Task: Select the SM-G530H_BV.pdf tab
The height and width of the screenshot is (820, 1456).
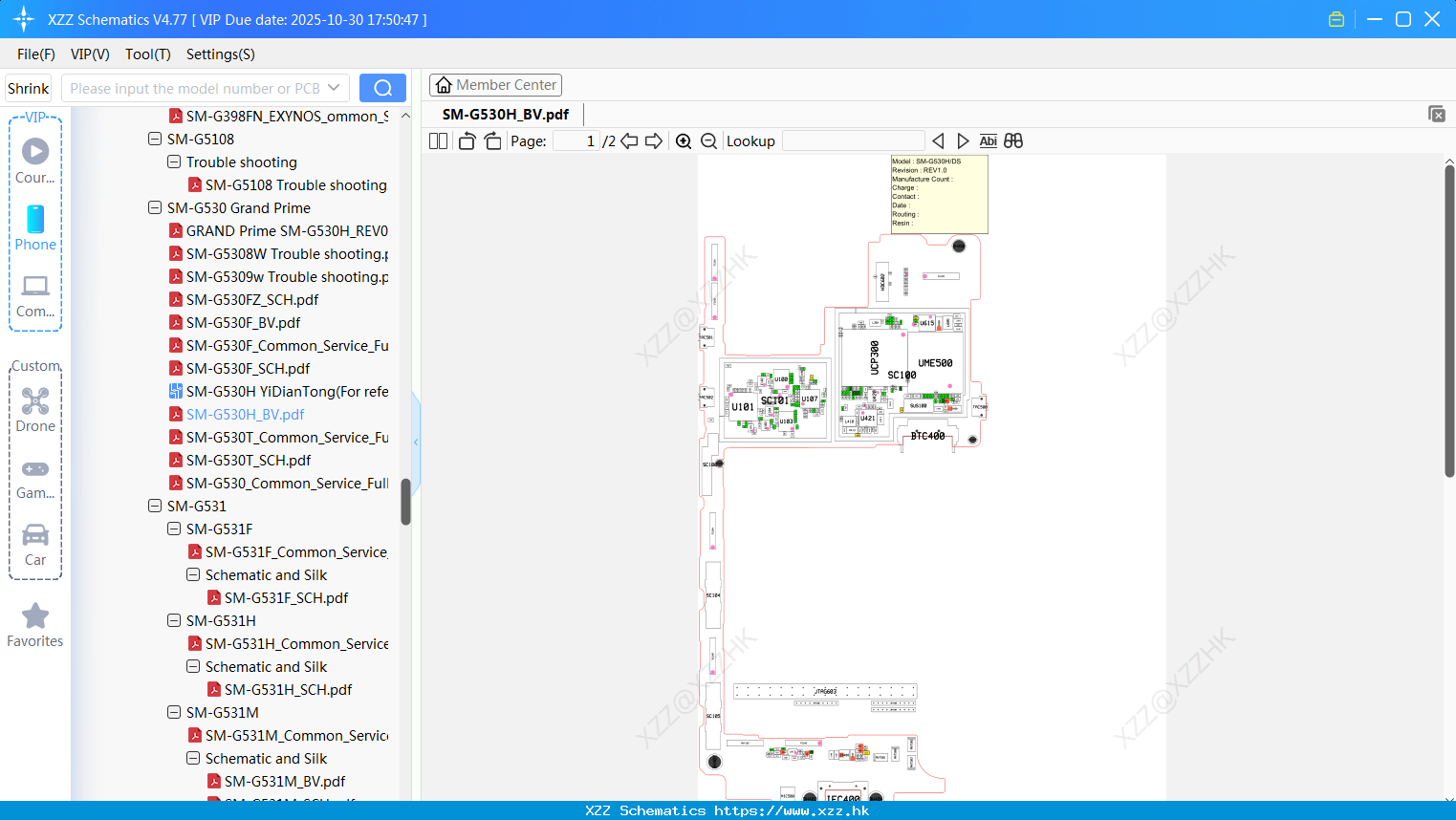Action: [505, 114]
